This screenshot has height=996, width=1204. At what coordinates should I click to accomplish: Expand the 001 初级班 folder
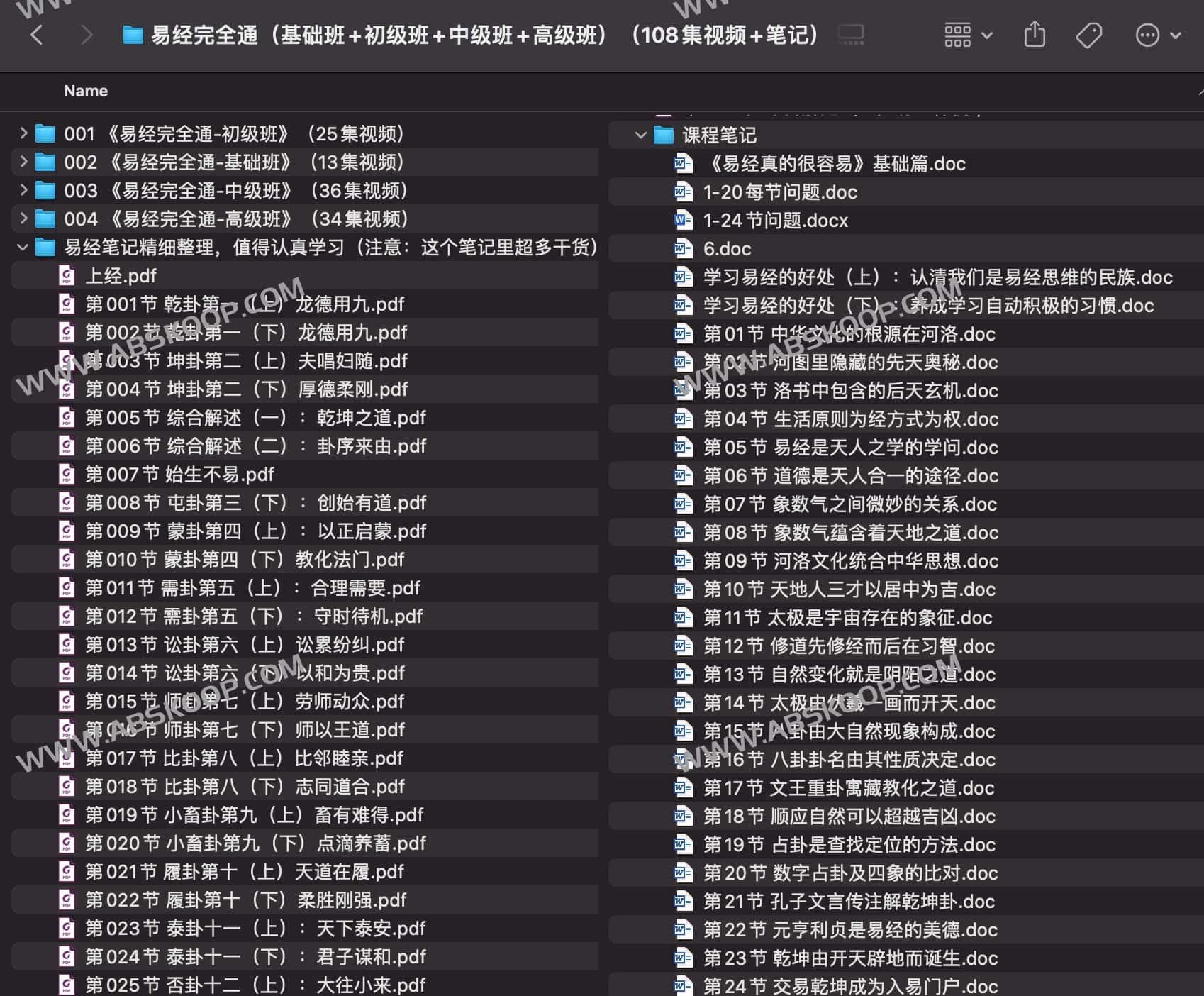22,133
